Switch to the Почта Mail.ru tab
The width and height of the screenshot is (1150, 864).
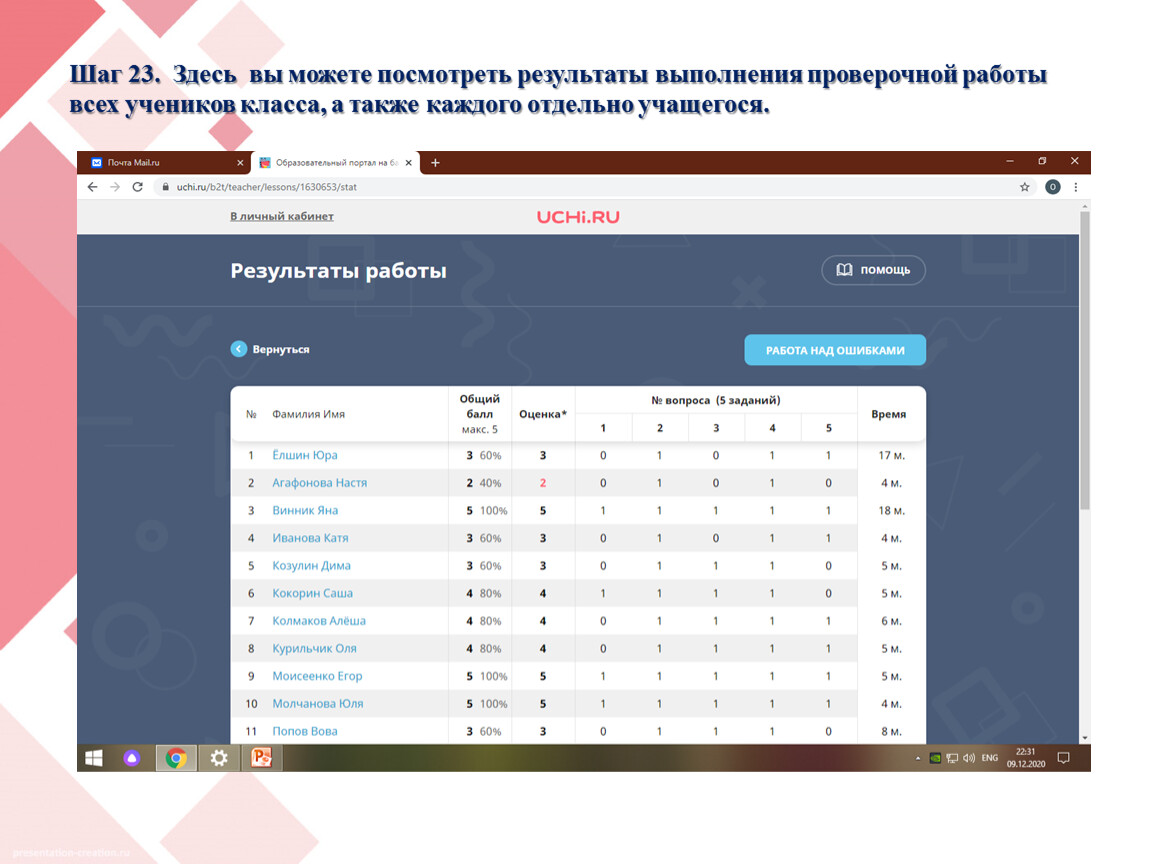pyautogui.click(x=160, y=163)
